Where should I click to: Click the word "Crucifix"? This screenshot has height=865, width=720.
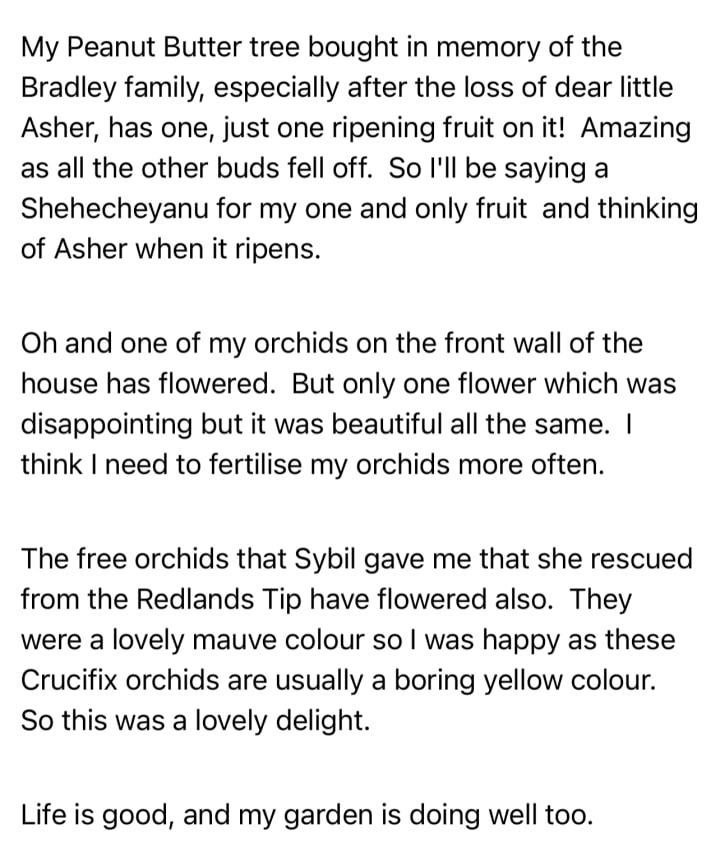pos(69,680)
